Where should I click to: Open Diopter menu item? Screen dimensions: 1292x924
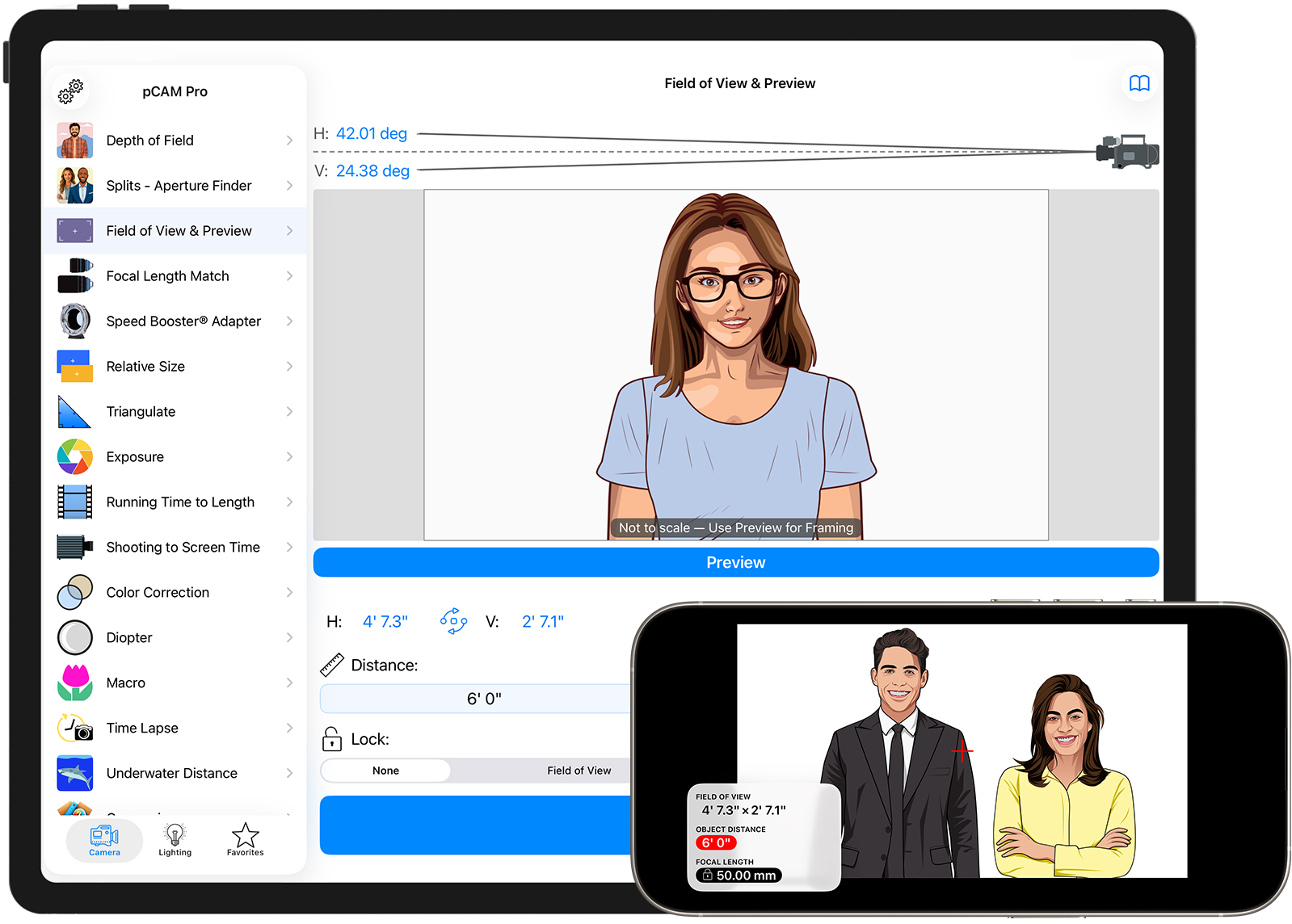click(176, 638)
